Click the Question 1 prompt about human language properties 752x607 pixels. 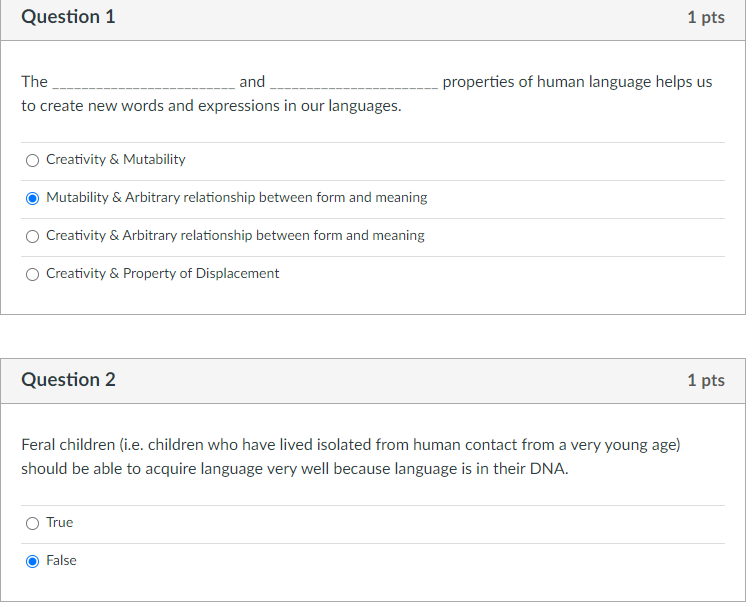pos(366,93)
